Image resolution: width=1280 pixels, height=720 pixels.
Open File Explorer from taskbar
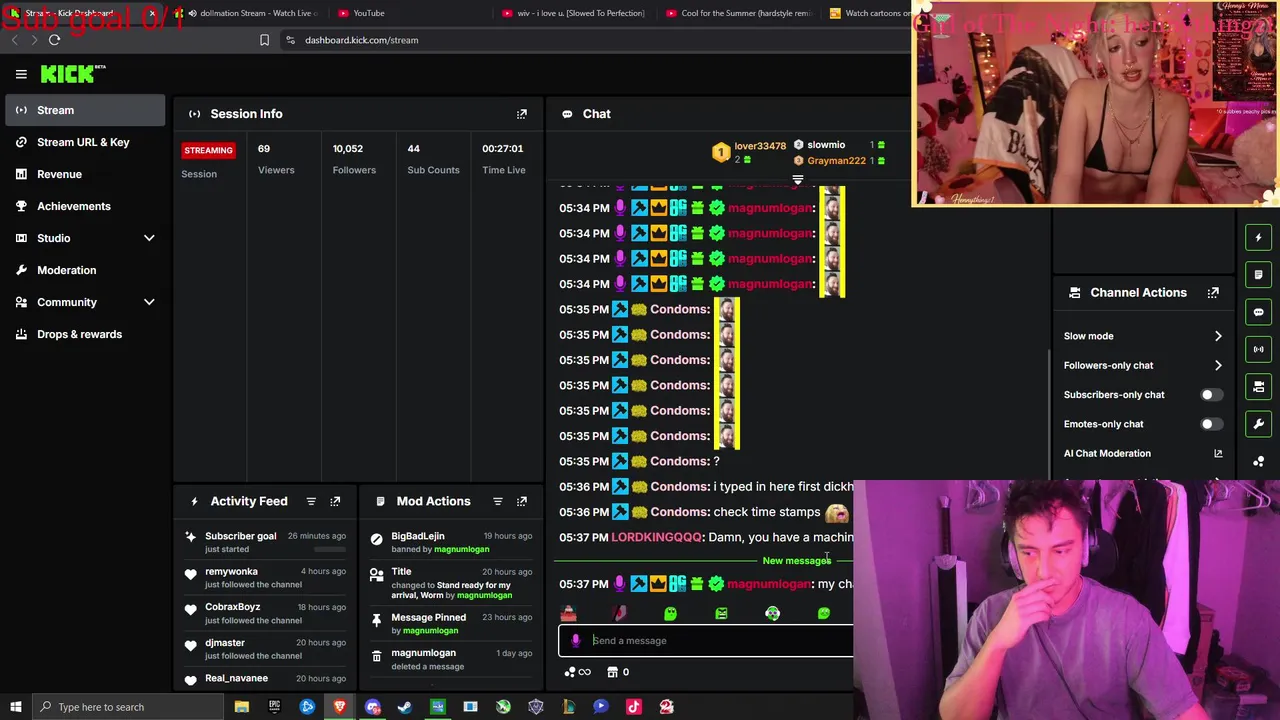click(x=241, y=707)
